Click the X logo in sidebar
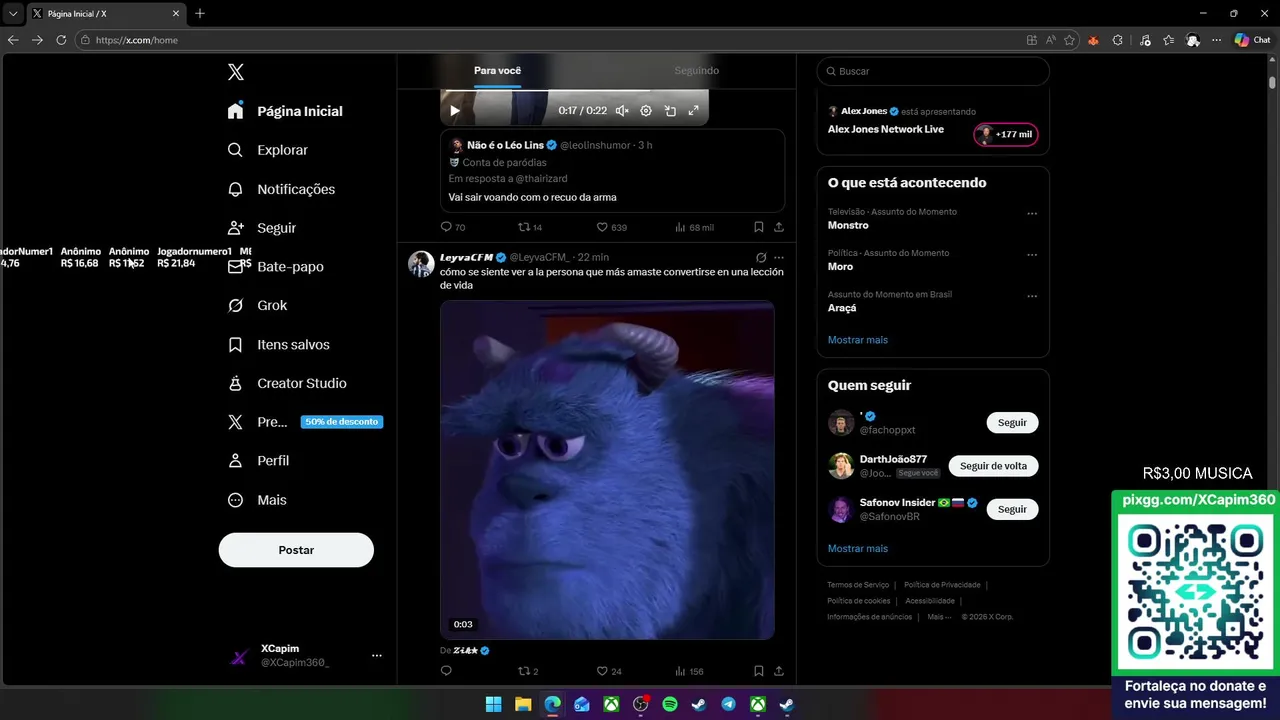This screenshot has width=1280, height=720. tap(236, 72)
